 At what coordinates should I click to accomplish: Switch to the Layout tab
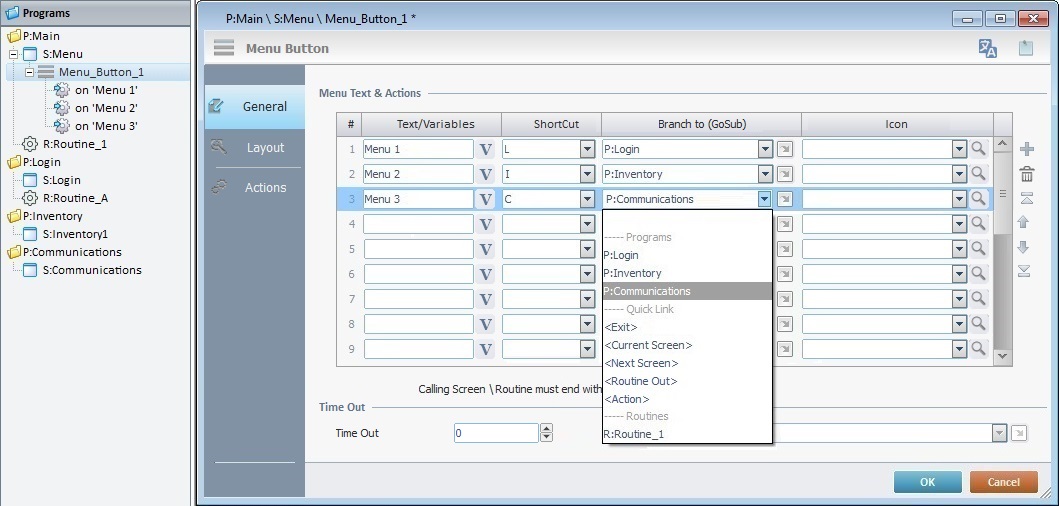[x=265, y=147]
